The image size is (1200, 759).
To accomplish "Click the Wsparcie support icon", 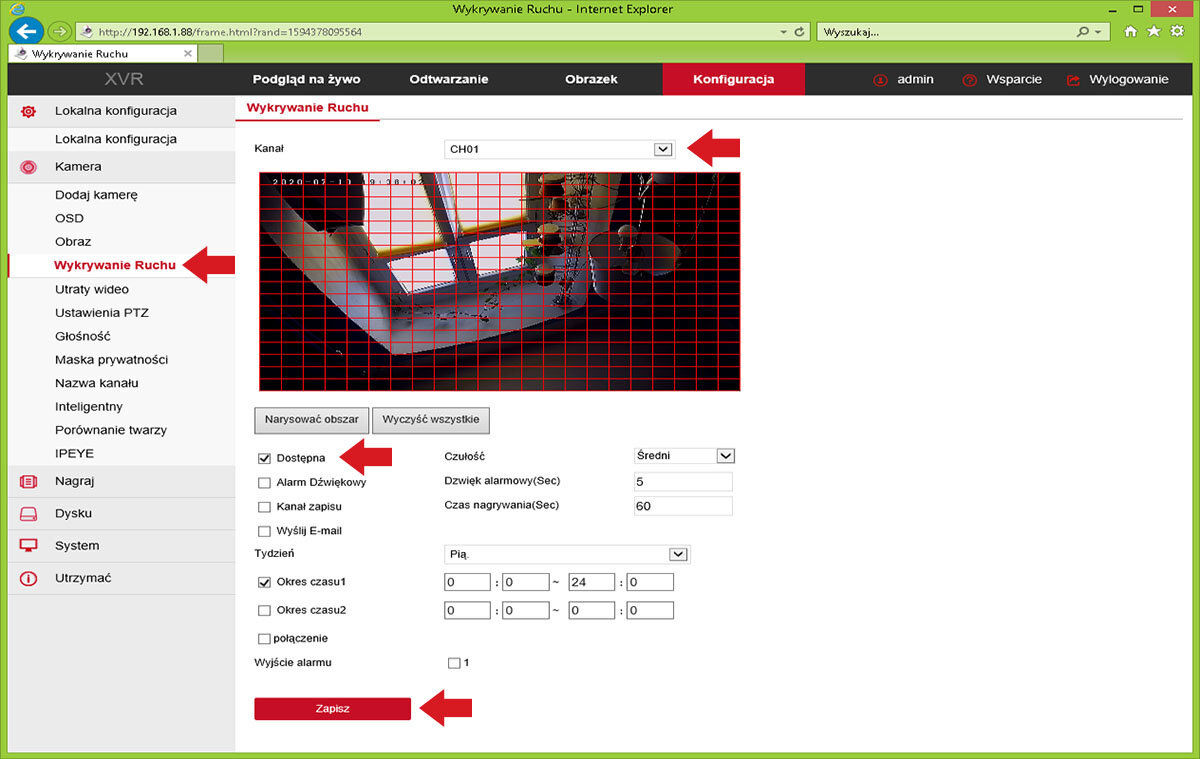I will (969, 80).
